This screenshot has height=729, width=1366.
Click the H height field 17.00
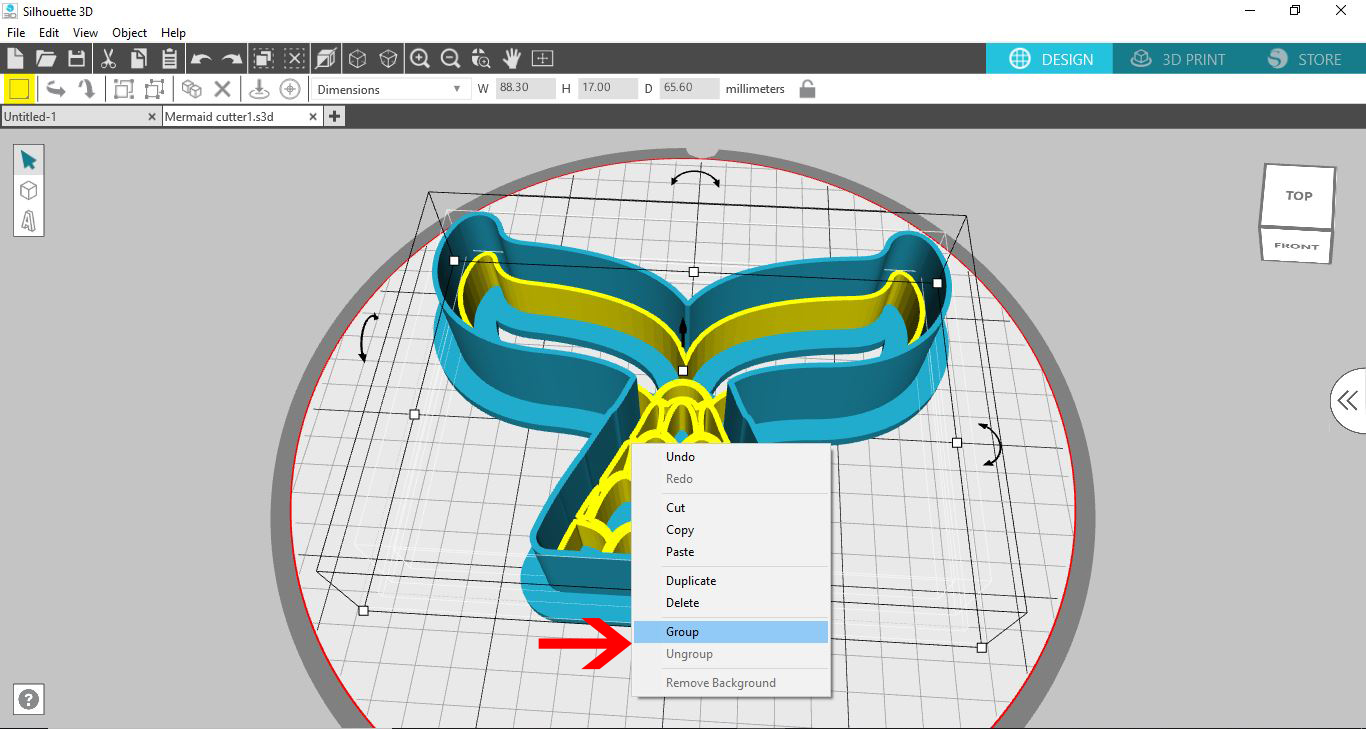(607, 88)
